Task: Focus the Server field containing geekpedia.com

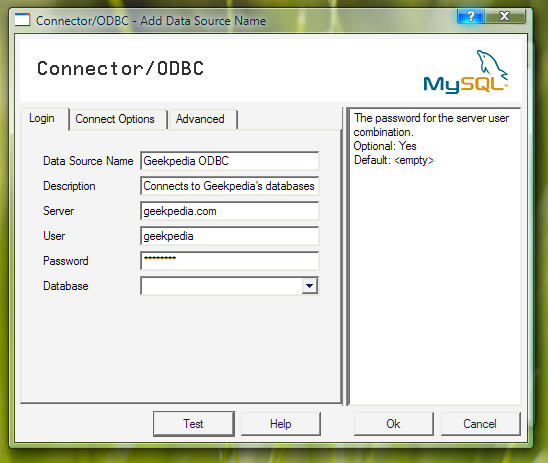Action: tap(230, 211)
